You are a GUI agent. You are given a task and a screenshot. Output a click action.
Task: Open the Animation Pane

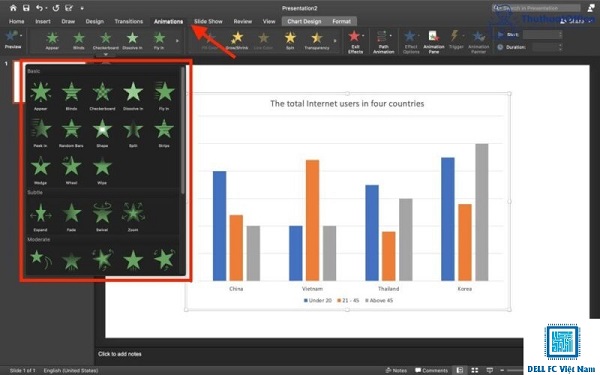[434, 42]
